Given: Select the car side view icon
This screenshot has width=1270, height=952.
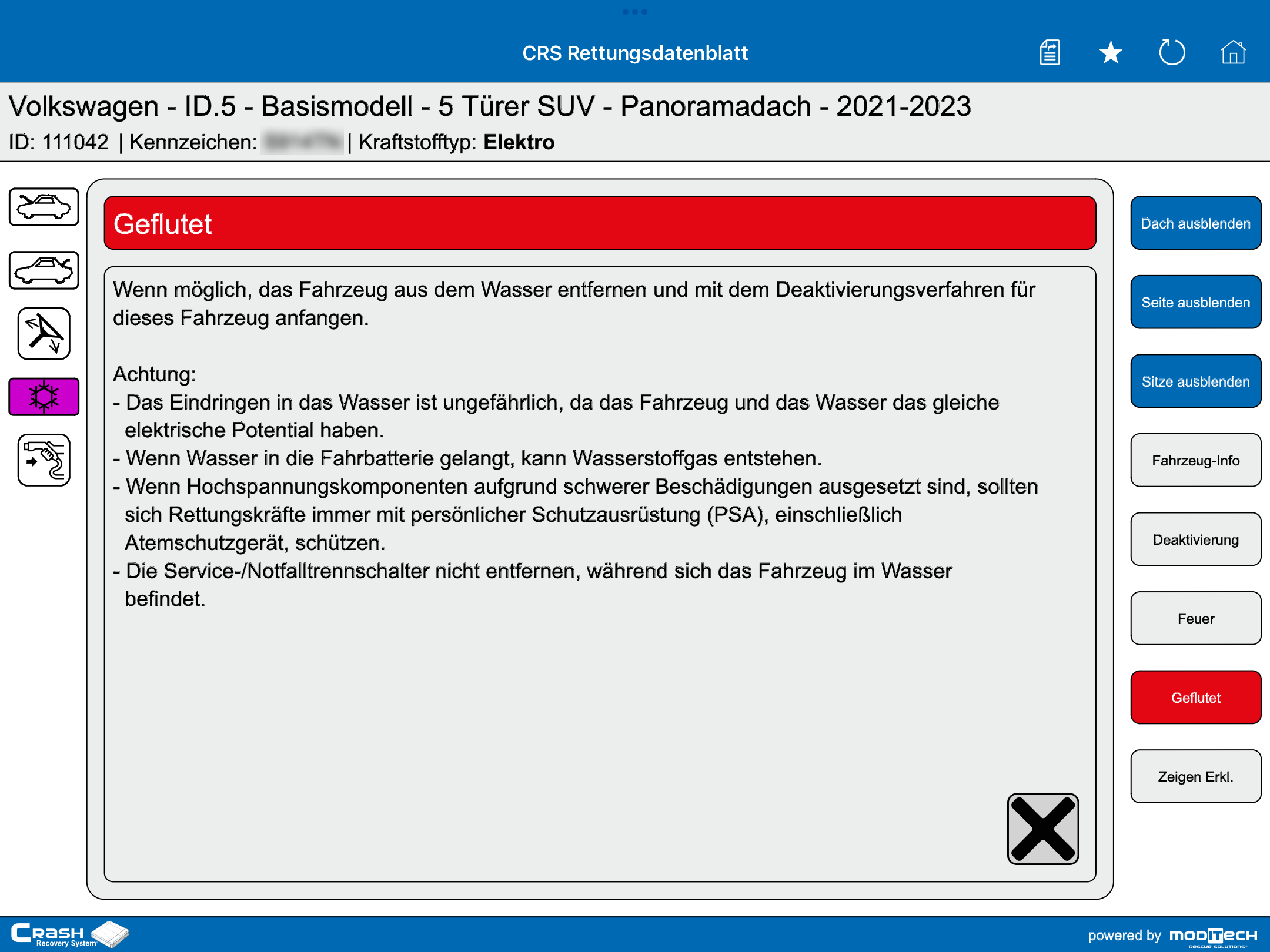Looking at the screenshot, I should [44, 270].
